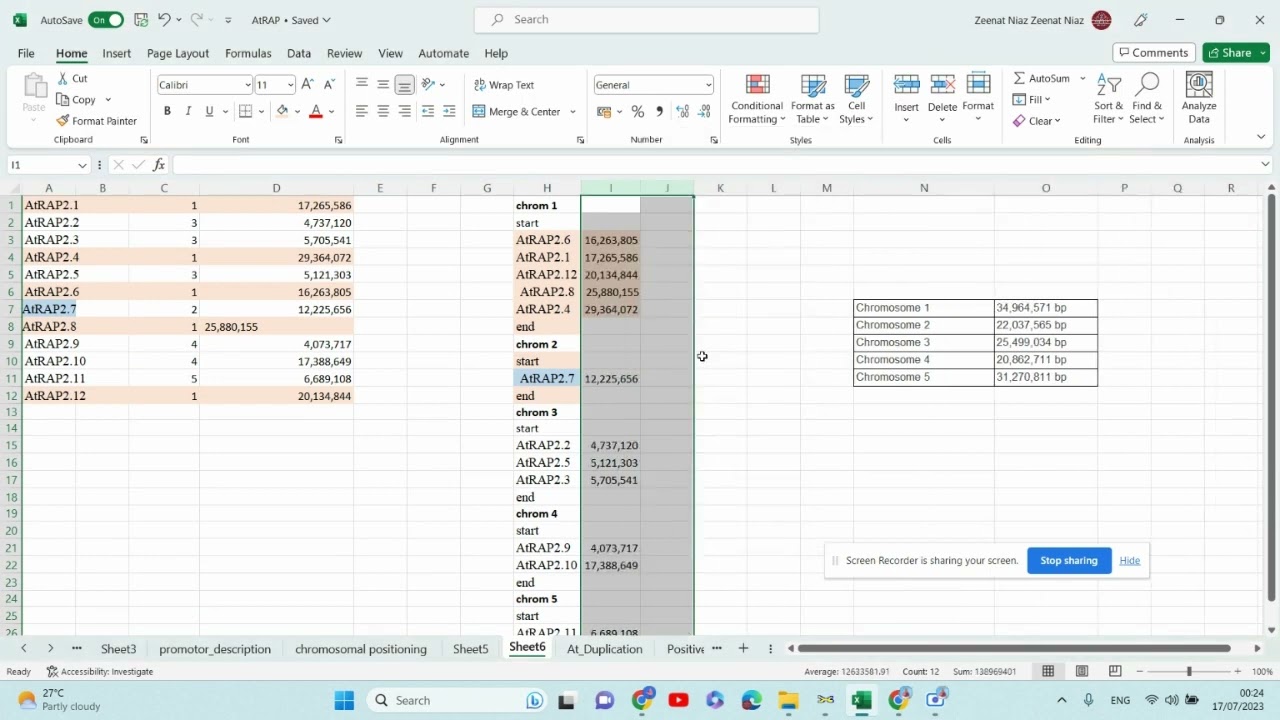Click Copy in Clipboard group
This screenshot has height=720, width=1280.
(77, 99)
